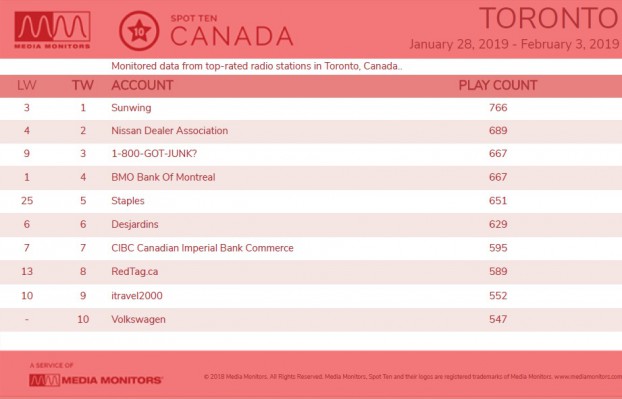Click the Sunwing play count 766

498,108
